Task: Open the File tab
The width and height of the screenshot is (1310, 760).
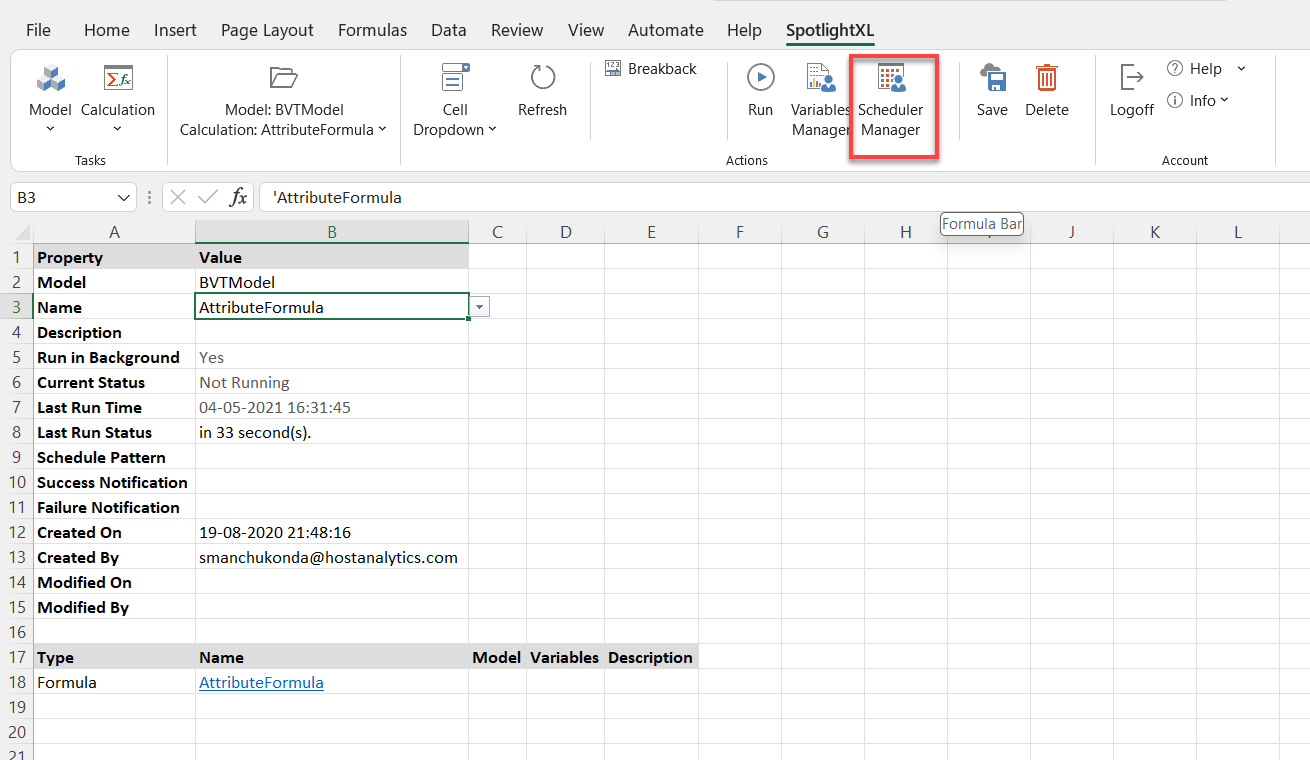Action: (x=38, y=30)
